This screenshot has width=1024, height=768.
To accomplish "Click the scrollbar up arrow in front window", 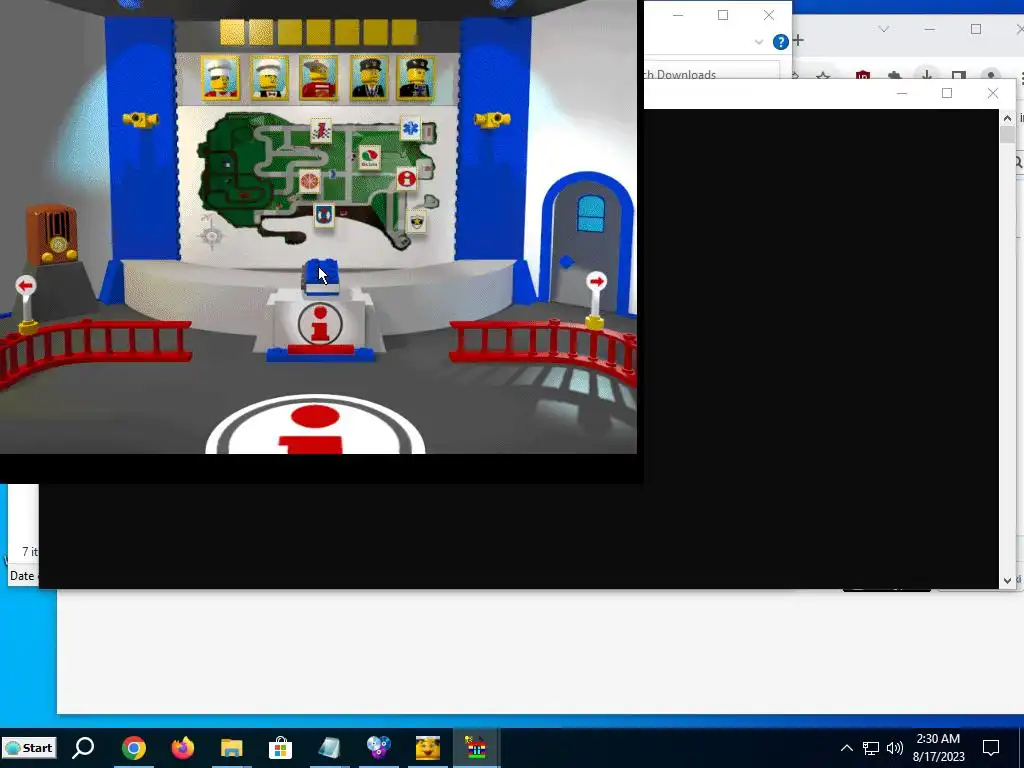I will pos(1007,118).
